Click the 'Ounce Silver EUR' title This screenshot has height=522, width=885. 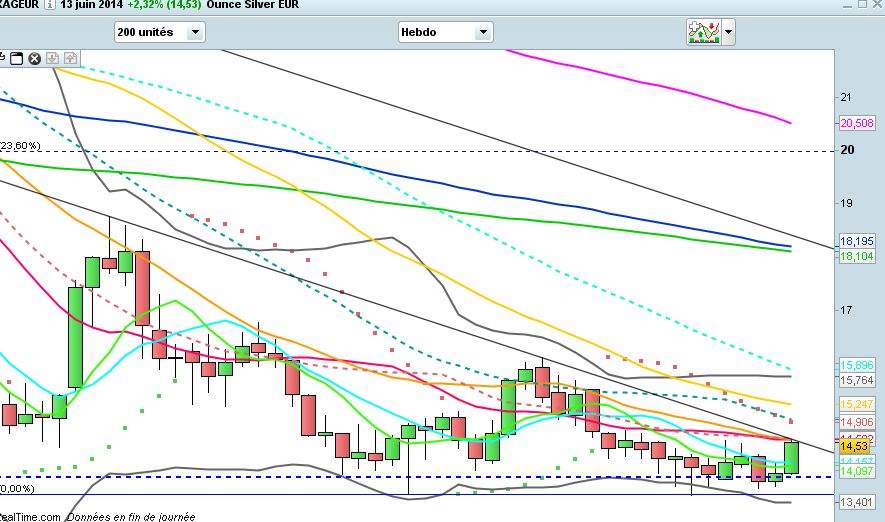pos(253,5)
